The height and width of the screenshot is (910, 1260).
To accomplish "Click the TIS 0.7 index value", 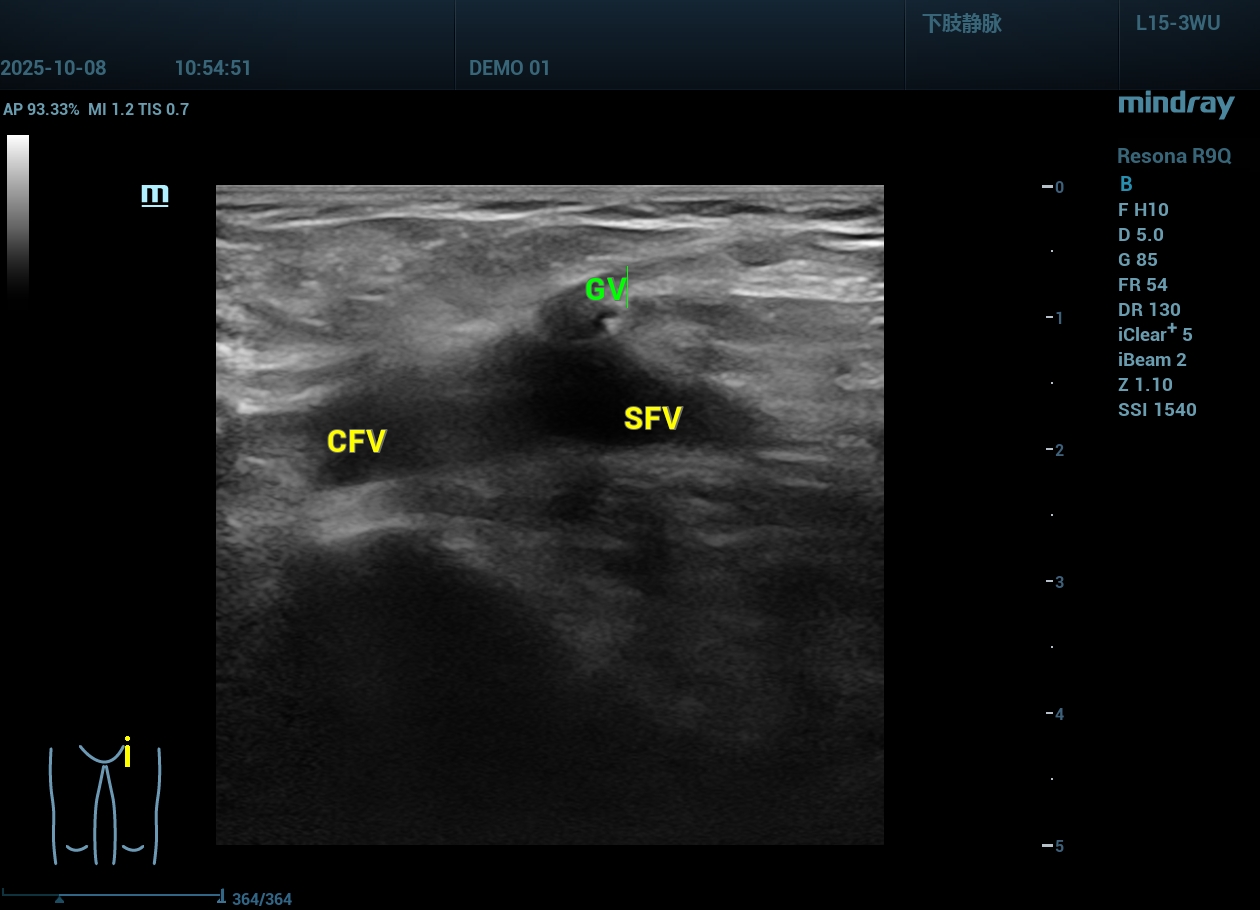I will [x=165, y=110].
